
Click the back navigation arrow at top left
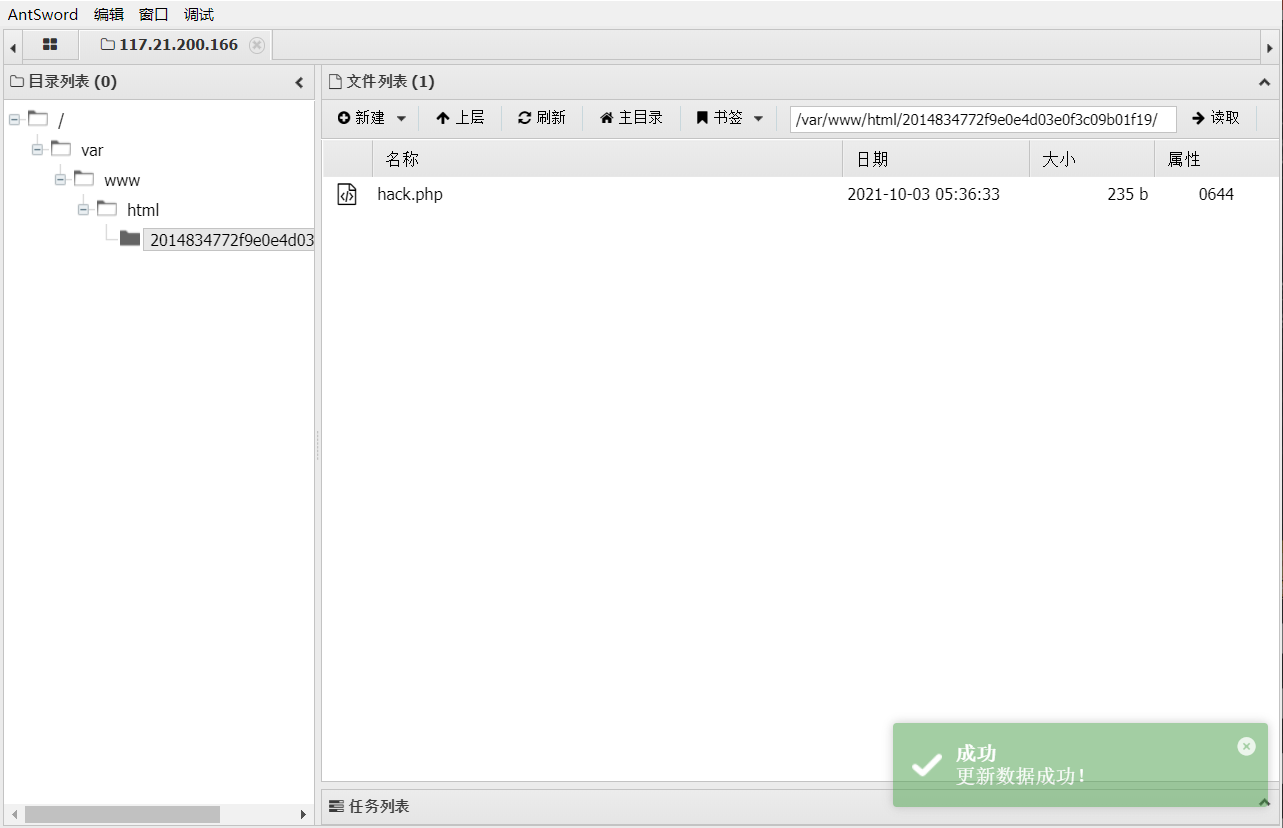pyautogui.click(x=11, y=45)
